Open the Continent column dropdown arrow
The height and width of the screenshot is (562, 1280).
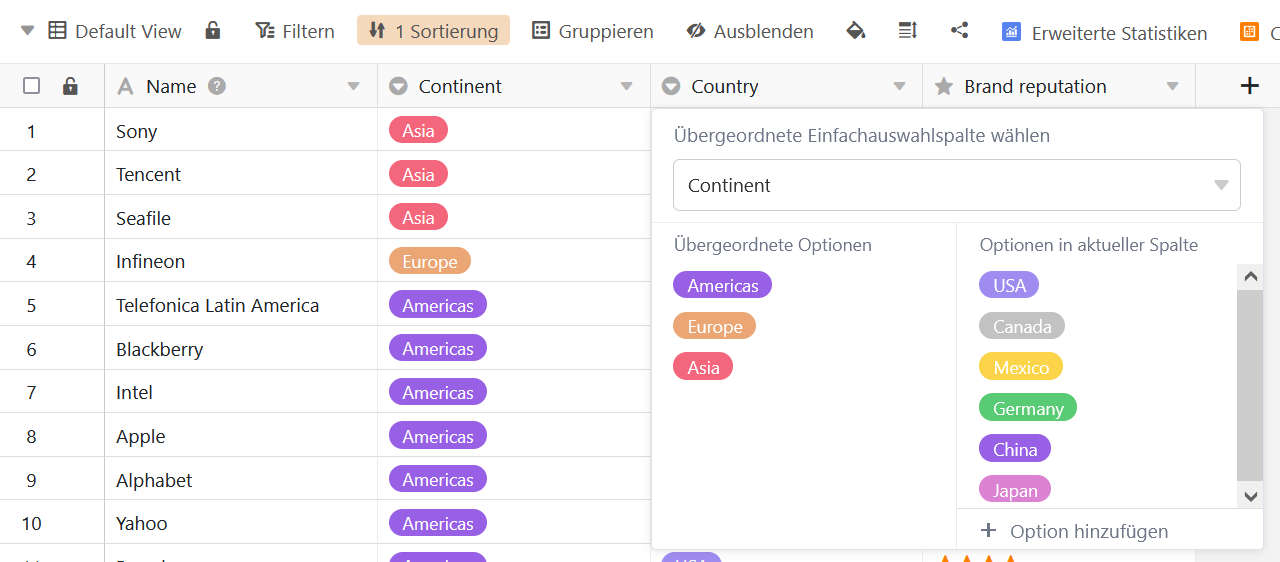626,86
